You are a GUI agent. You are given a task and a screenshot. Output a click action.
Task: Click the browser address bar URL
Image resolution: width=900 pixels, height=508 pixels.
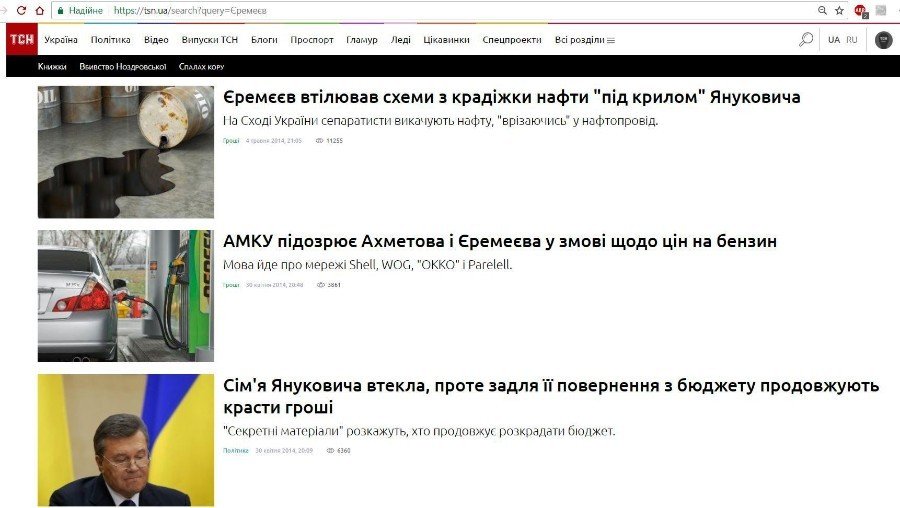pyautogui.click(x=189, y=10)
